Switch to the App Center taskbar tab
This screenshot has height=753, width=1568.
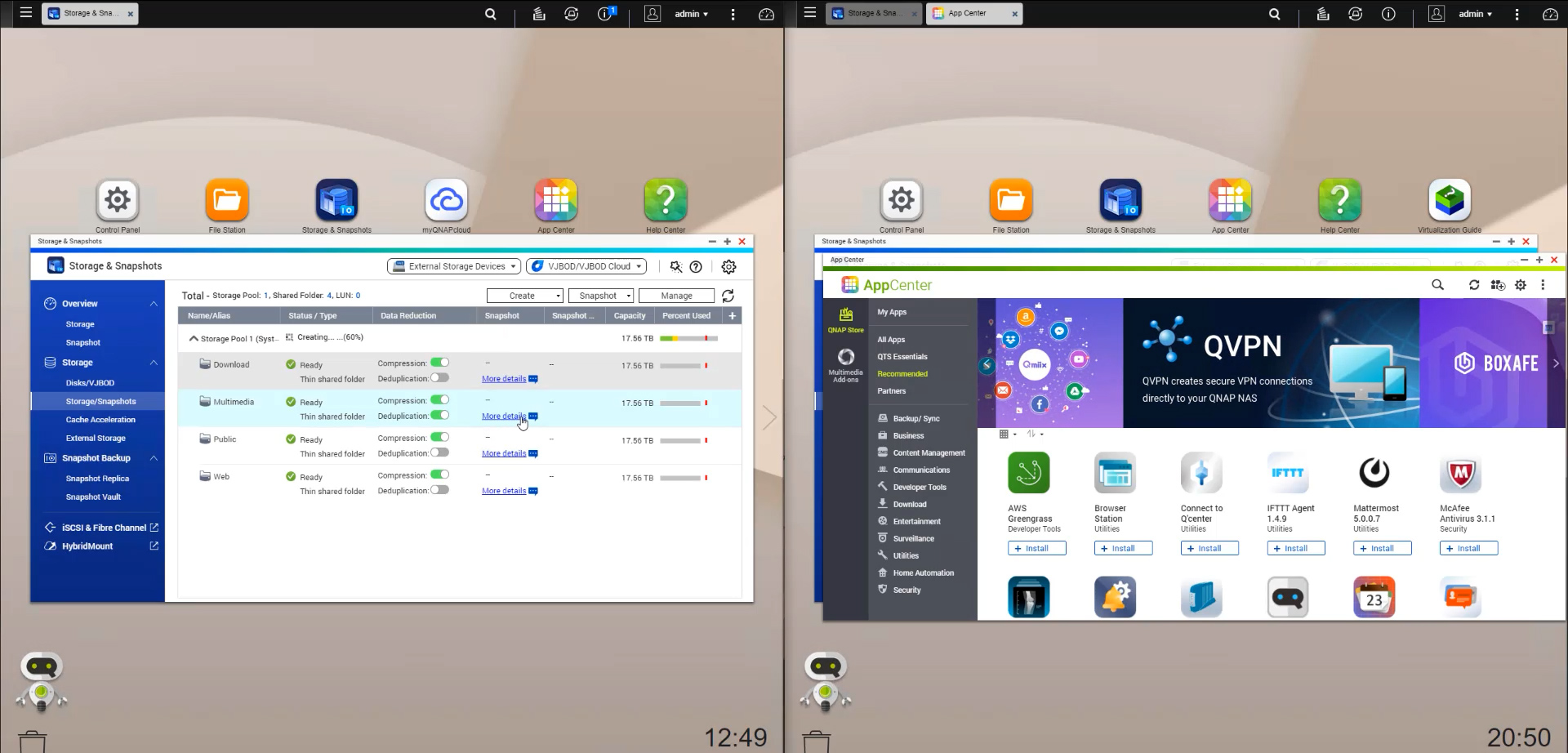974,14
